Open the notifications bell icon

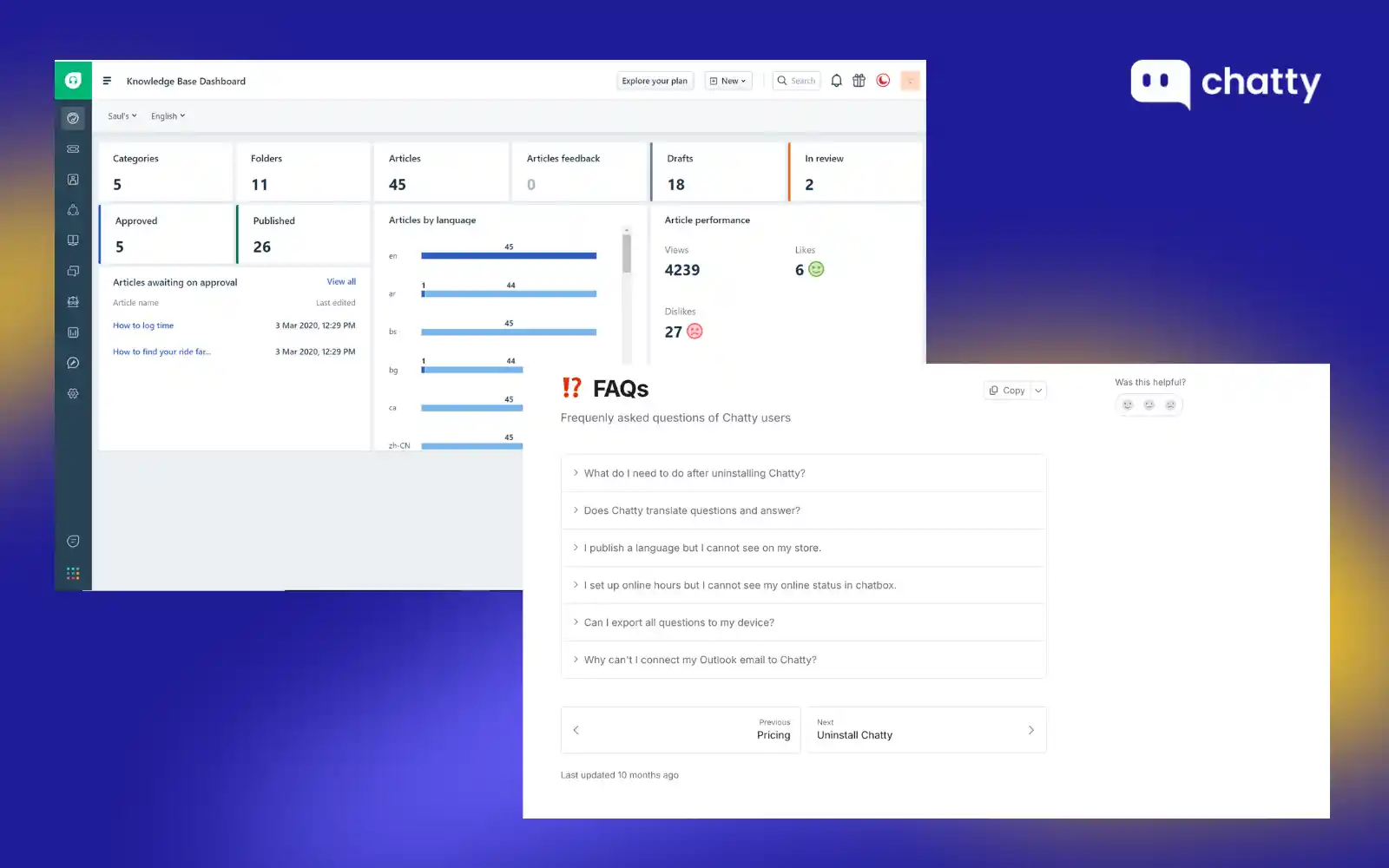[836, 81]
